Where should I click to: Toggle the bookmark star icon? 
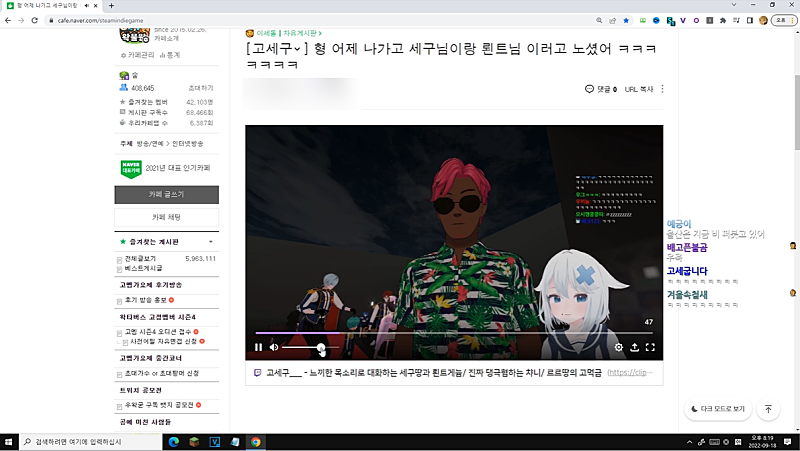[x=626, y=20]
